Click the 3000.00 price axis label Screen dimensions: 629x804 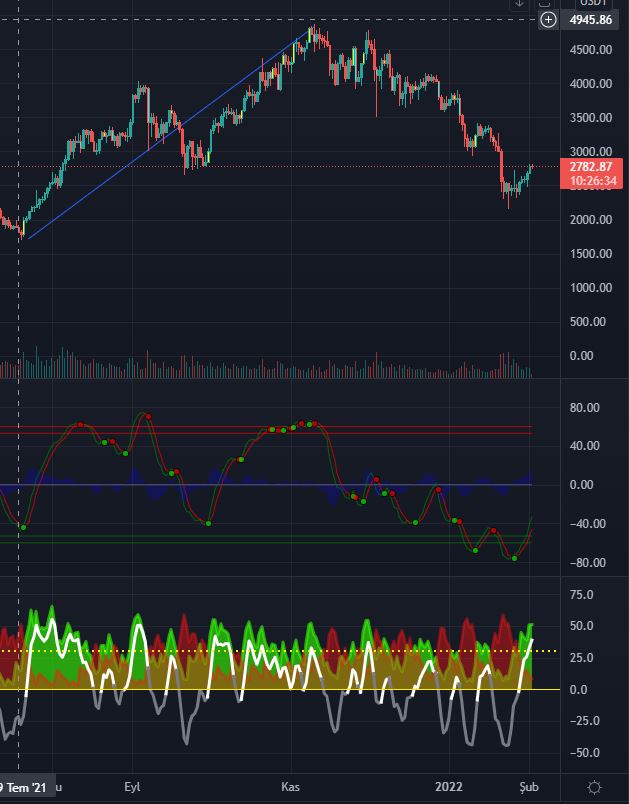(x=591, y=151)
